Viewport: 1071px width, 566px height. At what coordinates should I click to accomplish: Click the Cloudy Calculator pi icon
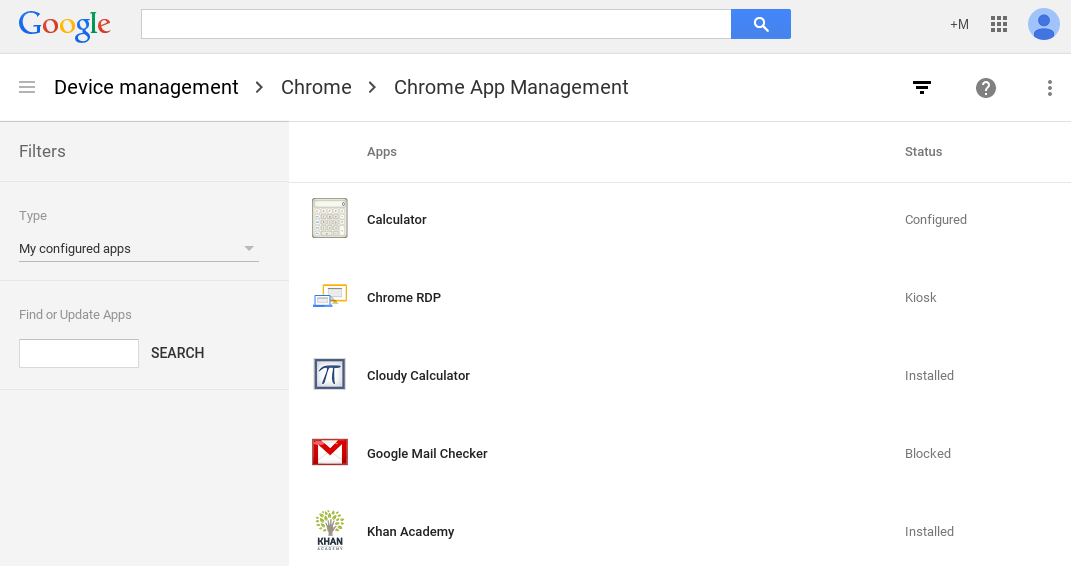coord(330,374)
